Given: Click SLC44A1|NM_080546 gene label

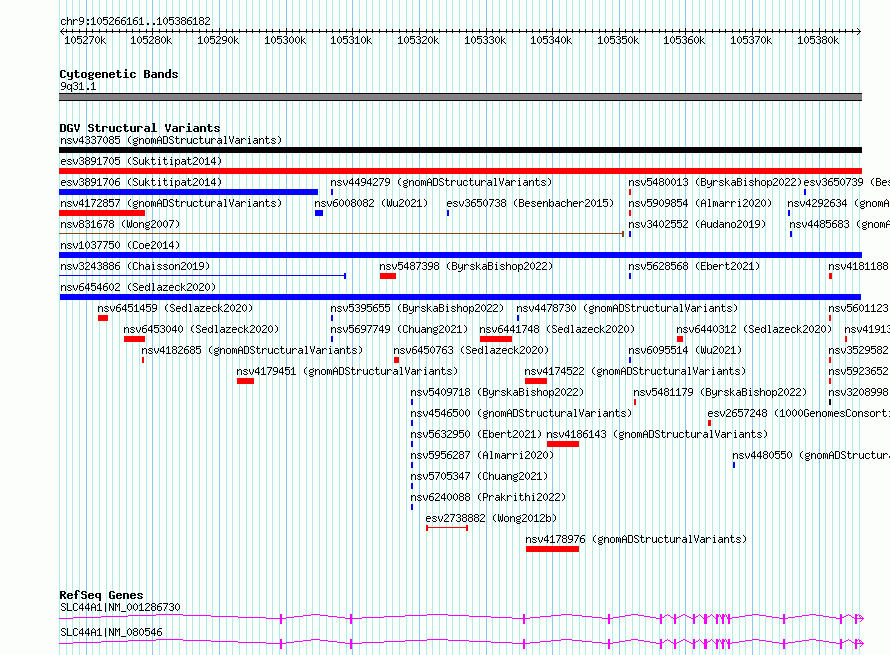Looking at the screenshot, I should click(111, 632).
